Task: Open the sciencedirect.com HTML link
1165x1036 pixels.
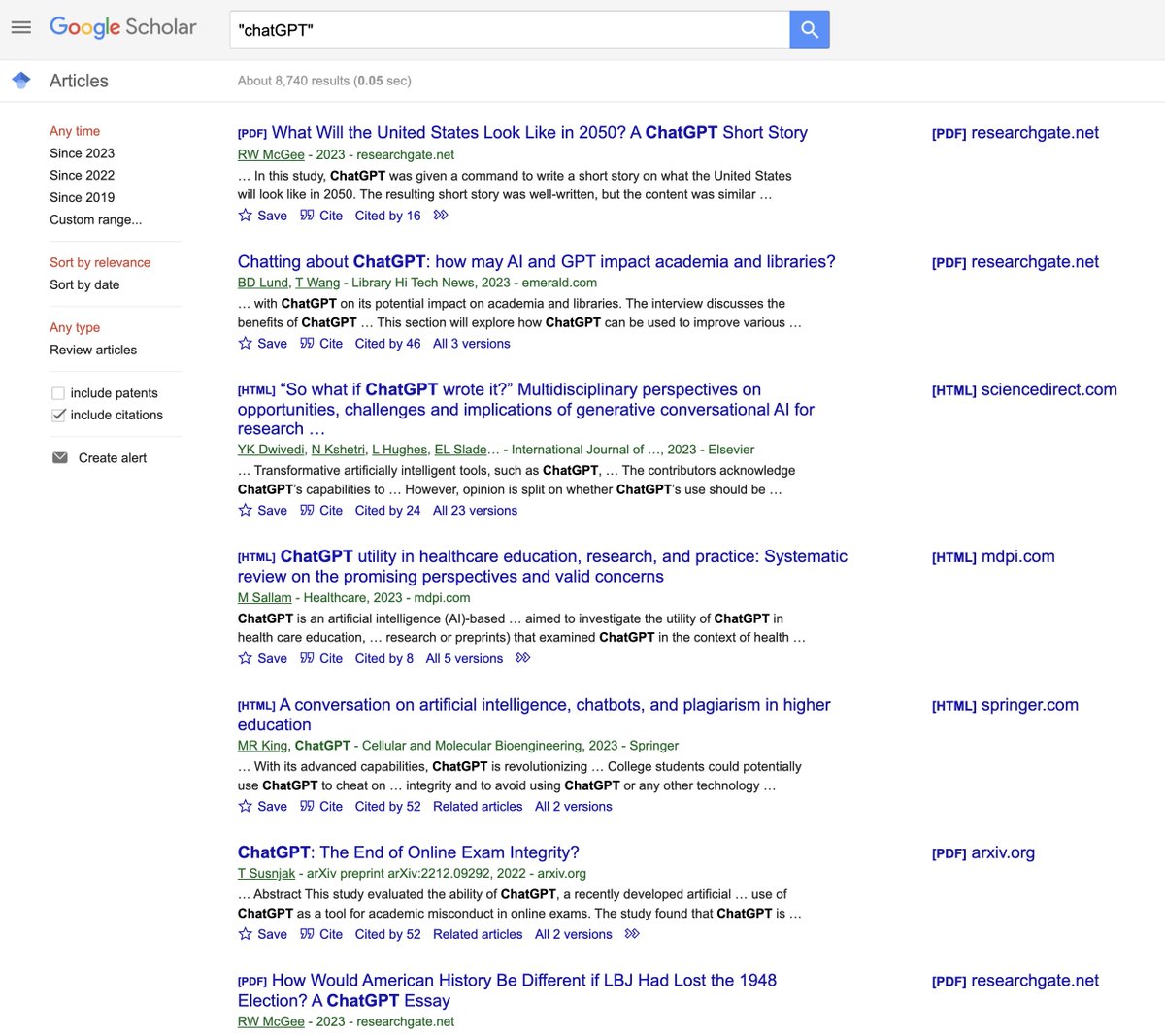Action: pyautogui.click(x=1024, y=389)
